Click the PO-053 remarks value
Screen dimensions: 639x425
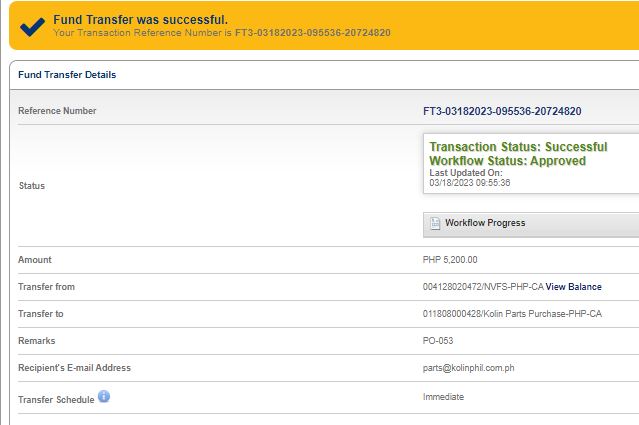[438, 341]
